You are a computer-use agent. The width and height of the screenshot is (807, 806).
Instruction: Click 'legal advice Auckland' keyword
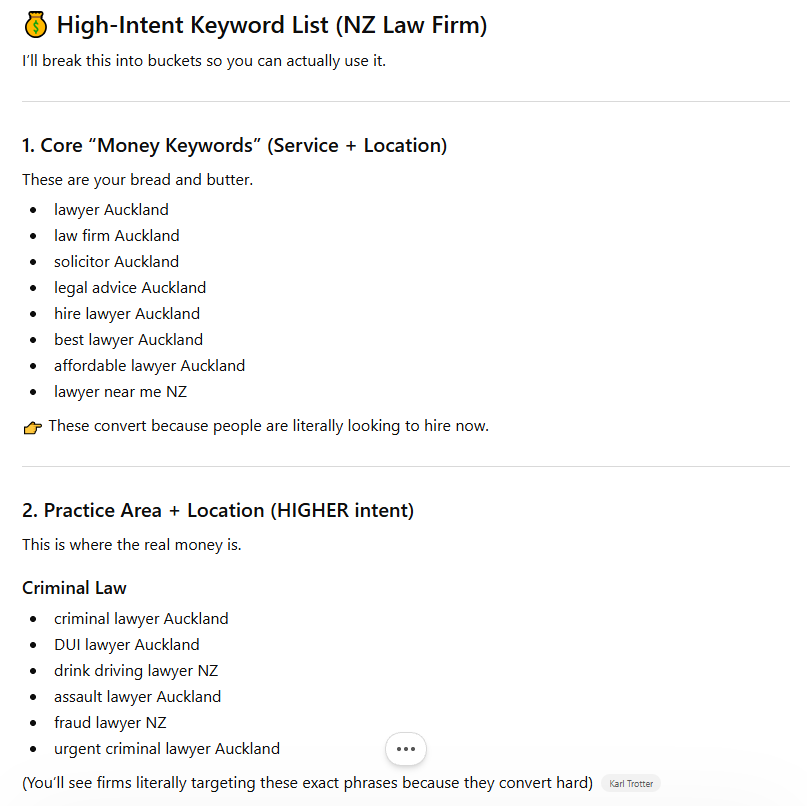point(130,288)
